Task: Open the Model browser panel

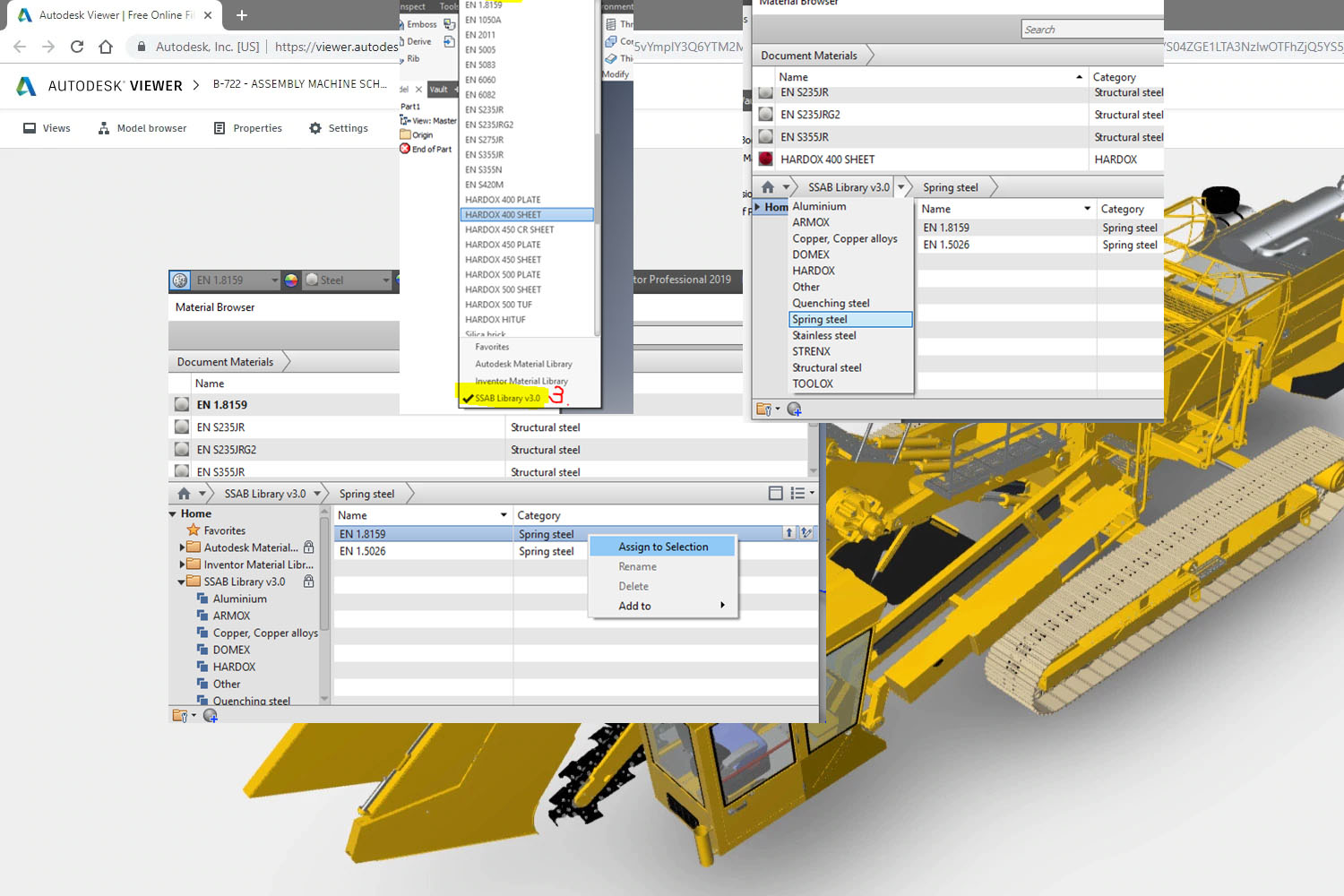Action: pos(142,128)
